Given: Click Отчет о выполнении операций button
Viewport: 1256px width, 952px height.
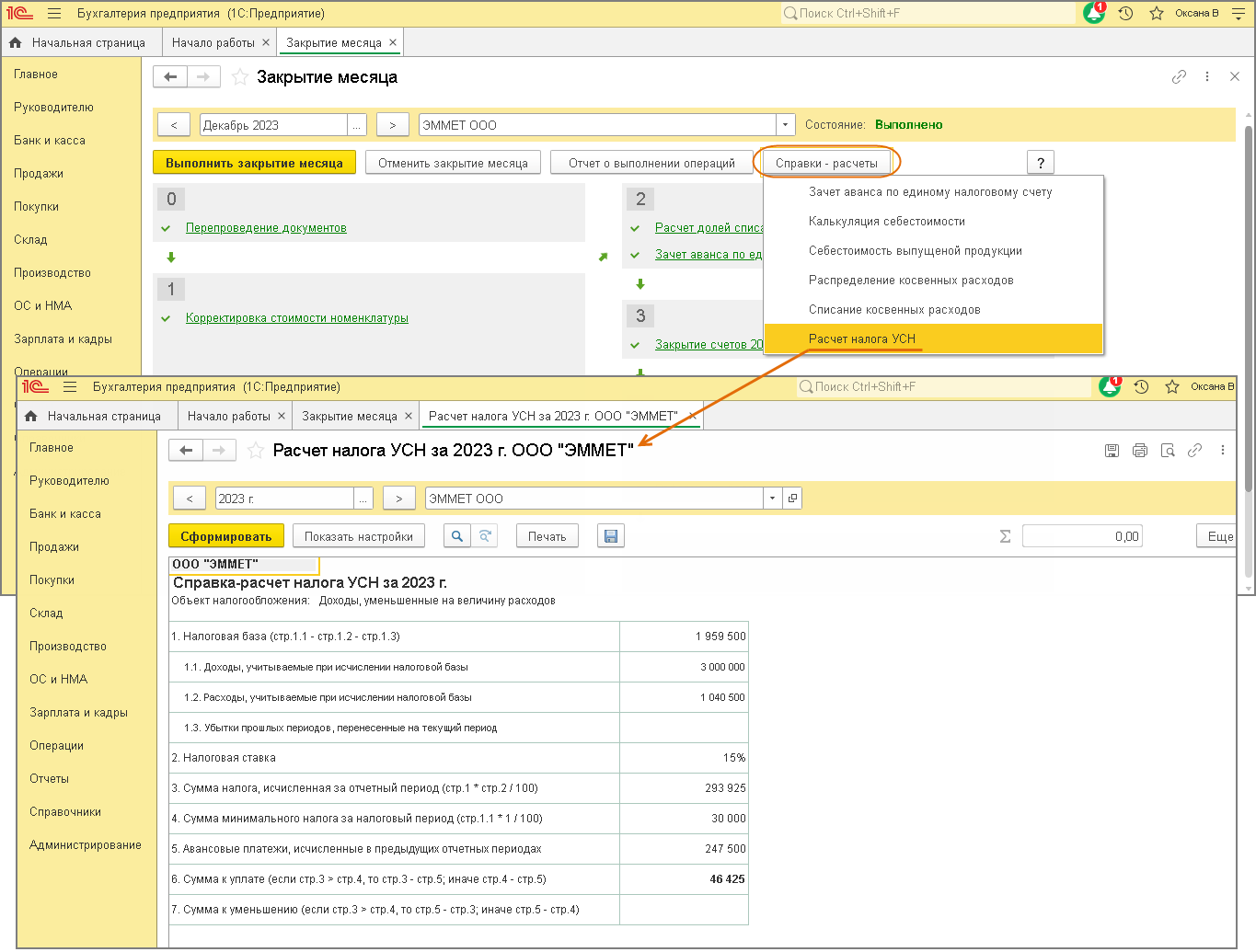Looking at the screenshot, I should (651, 163).
